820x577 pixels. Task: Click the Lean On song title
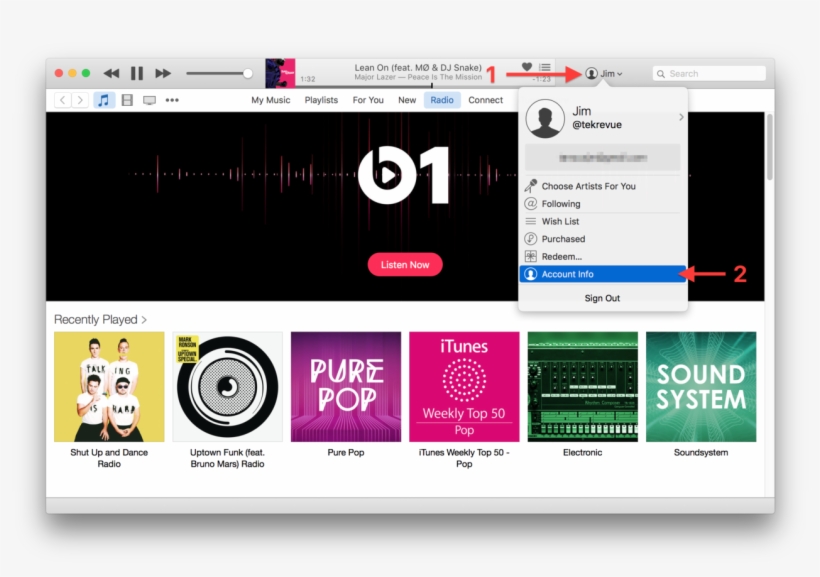pyautogui.click(x=418, y=67)
